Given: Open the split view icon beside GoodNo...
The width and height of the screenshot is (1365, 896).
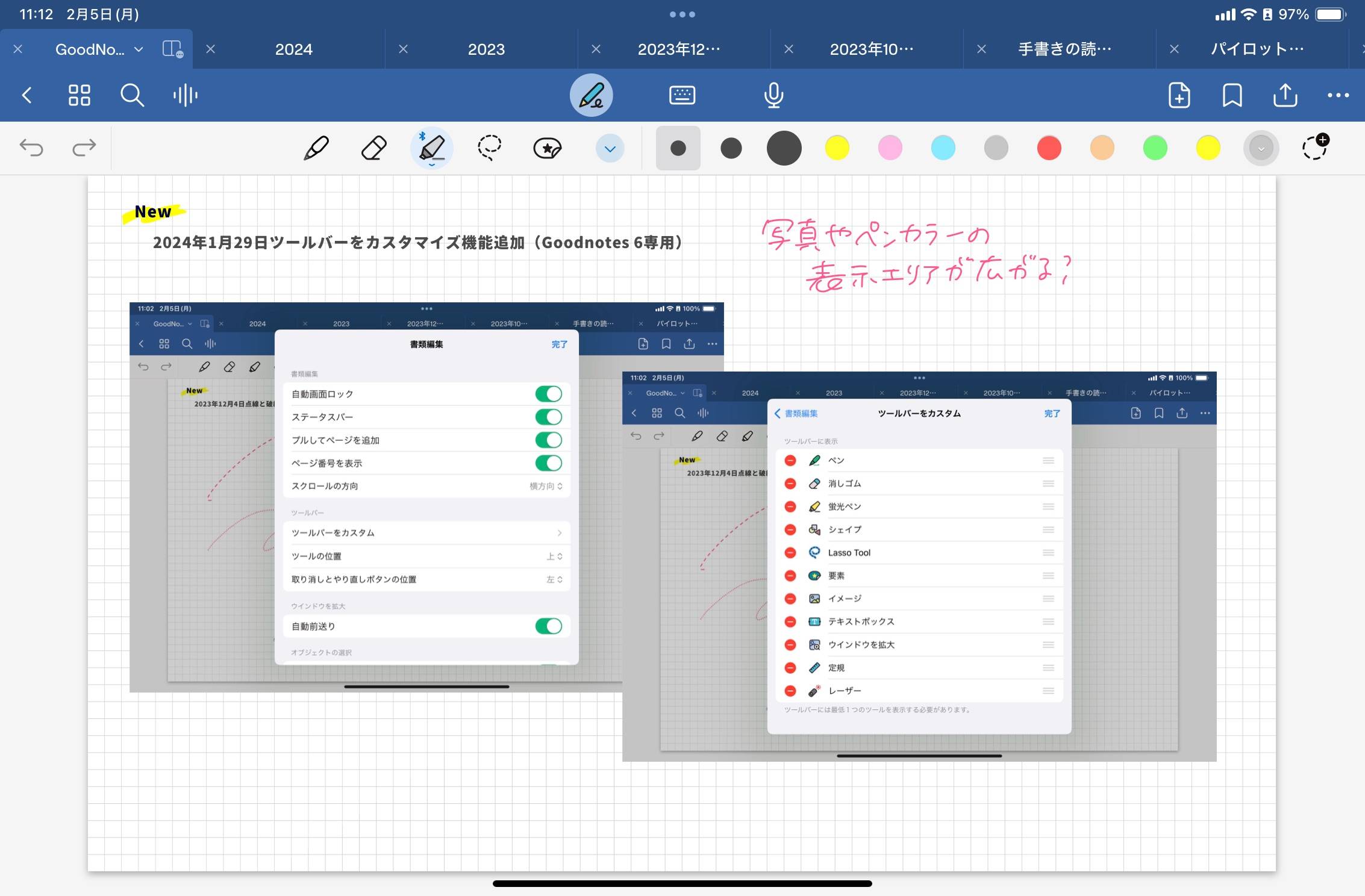Looking at the screenshot, I should (x=173, y=49).
